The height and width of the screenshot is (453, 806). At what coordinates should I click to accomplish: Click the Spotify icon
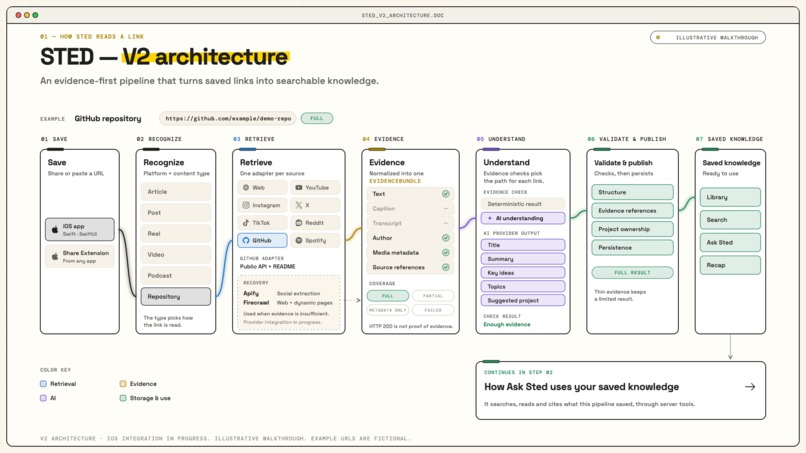pos(299,240)
